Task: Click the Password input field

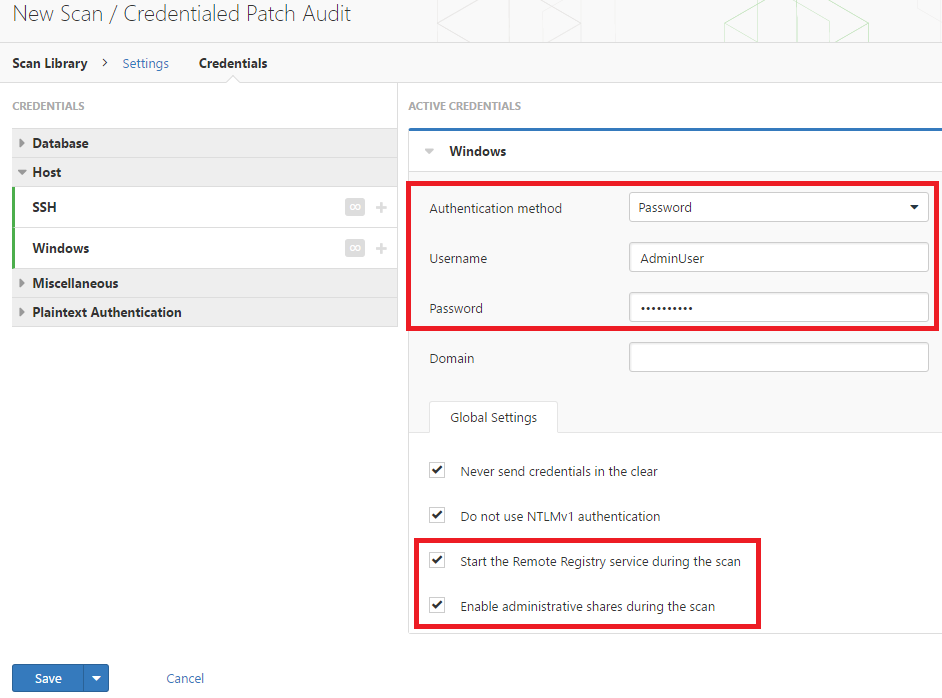Action: 779,308
